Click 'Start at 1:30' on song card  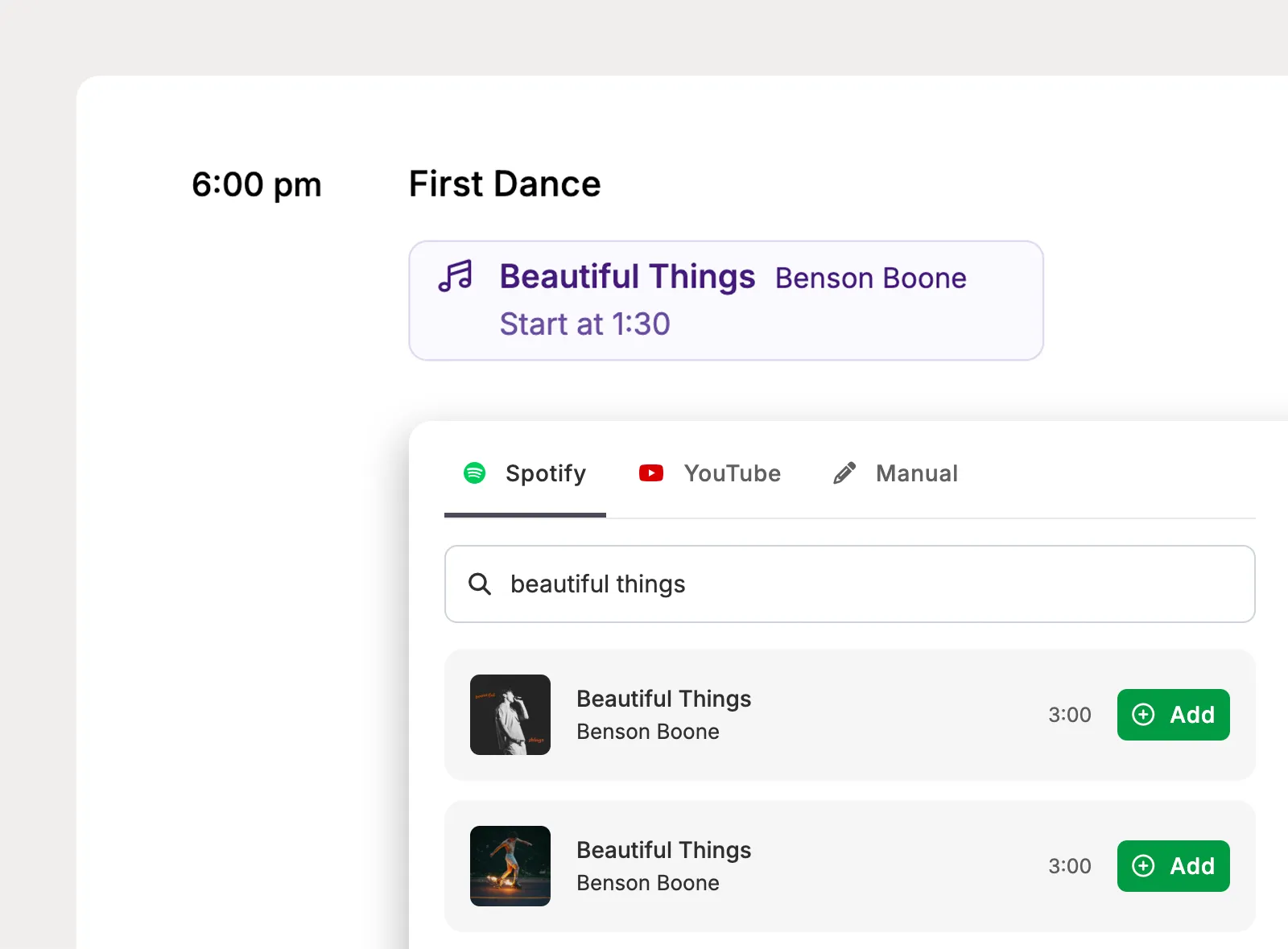(585, 324)
